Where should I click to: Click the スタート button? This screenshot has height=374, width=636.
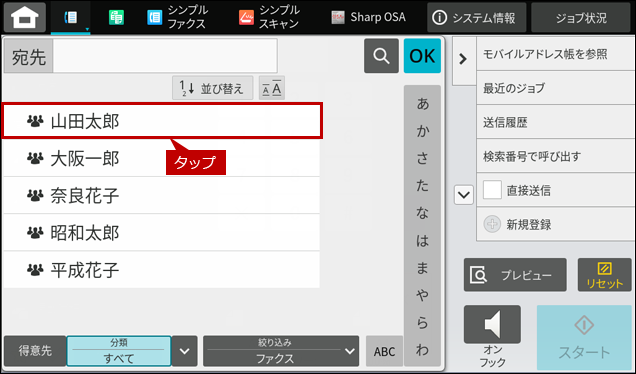tap(584, 337)
